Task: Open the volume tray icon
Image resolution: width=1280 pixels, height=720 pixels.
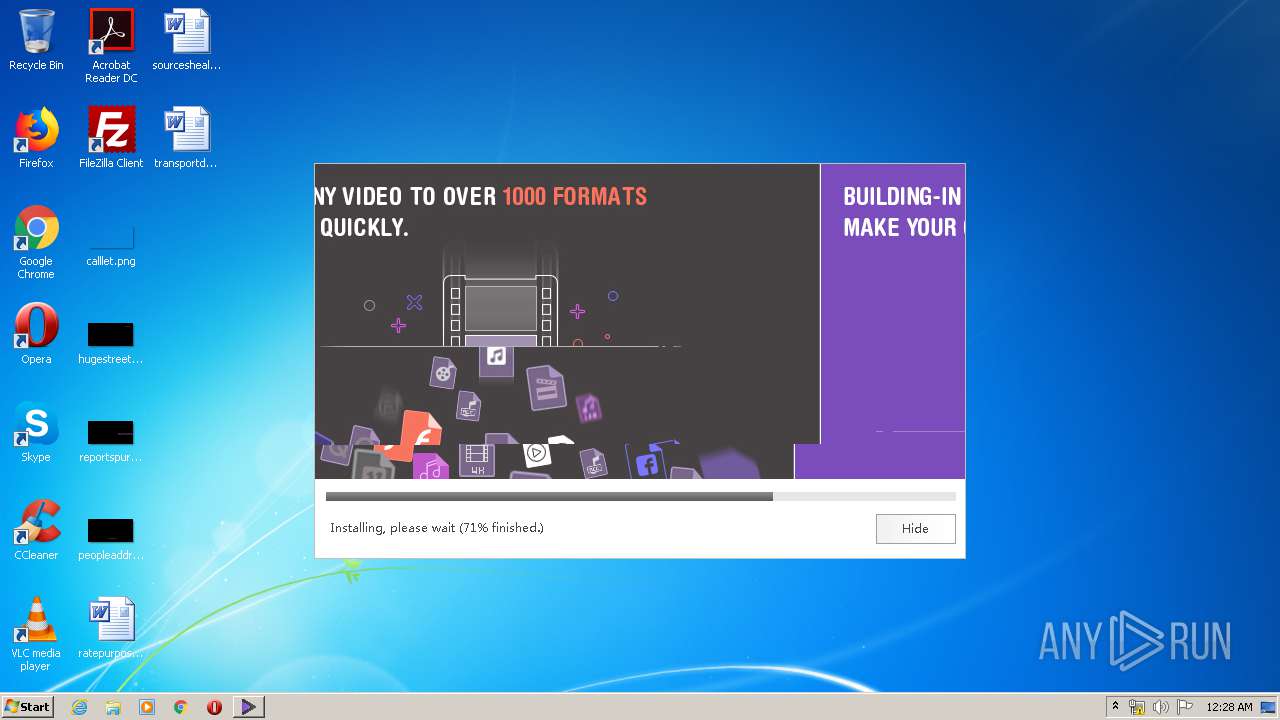Action: pyautogui.click(x=1160, y=707)
